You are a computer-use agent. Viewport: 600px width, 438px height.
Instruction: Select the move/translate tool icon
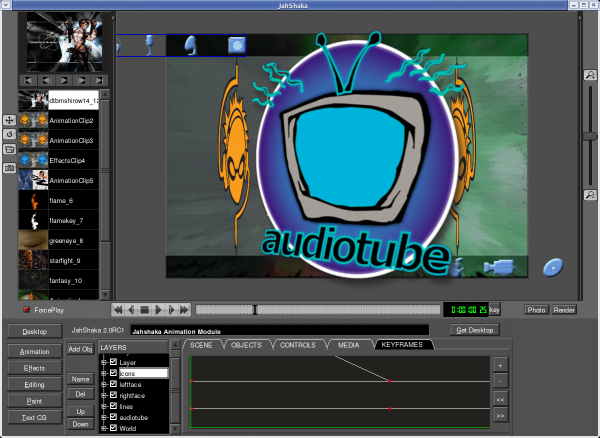(9, 120)
